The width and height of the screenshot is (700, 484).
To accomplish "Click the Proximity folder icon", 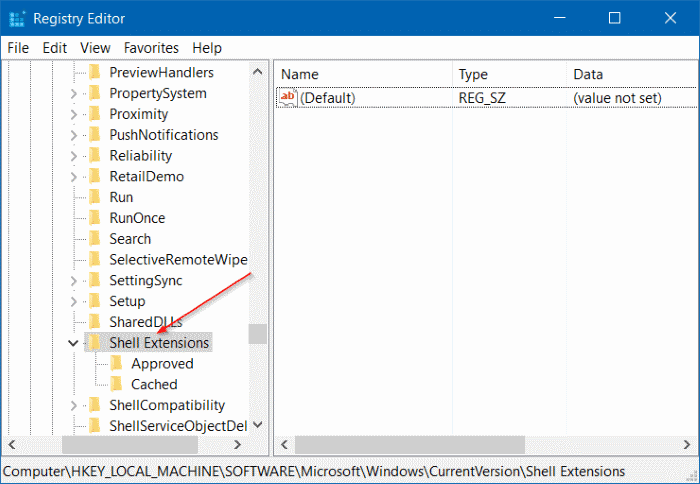I will coord(95,114).
